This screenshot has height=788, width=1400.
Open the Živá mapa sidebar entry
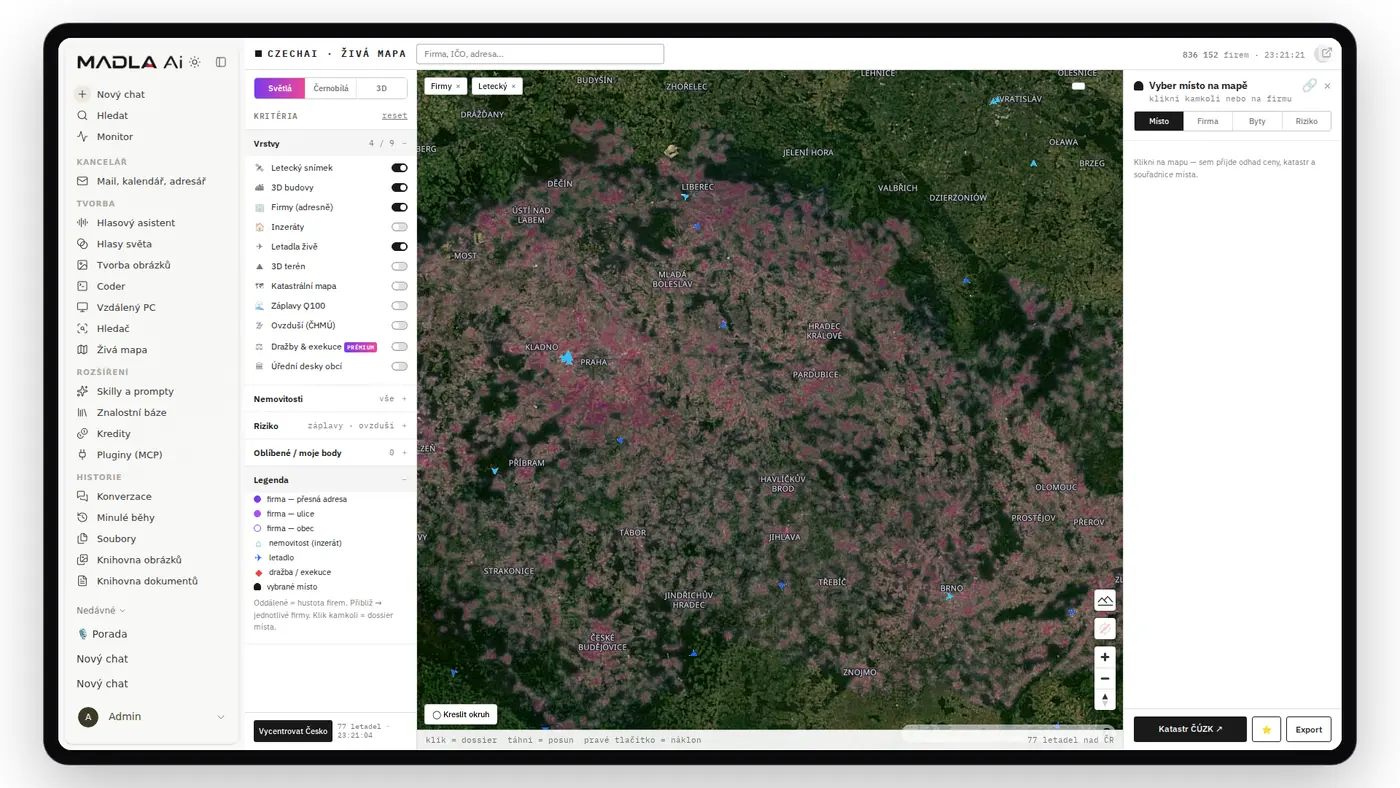(122, 350)
